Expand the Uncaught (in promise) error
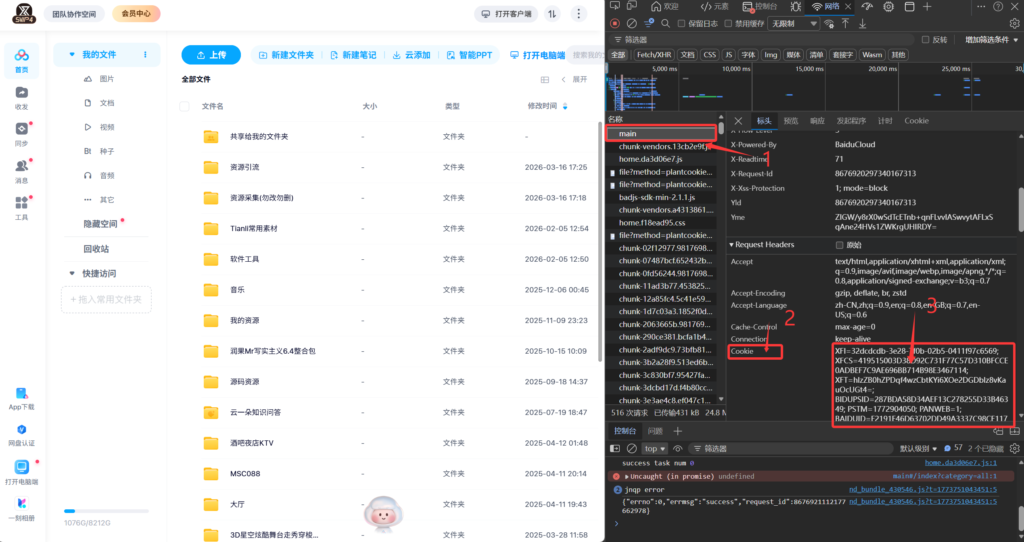Screen dimensions: 1024x542 [627, 477]
